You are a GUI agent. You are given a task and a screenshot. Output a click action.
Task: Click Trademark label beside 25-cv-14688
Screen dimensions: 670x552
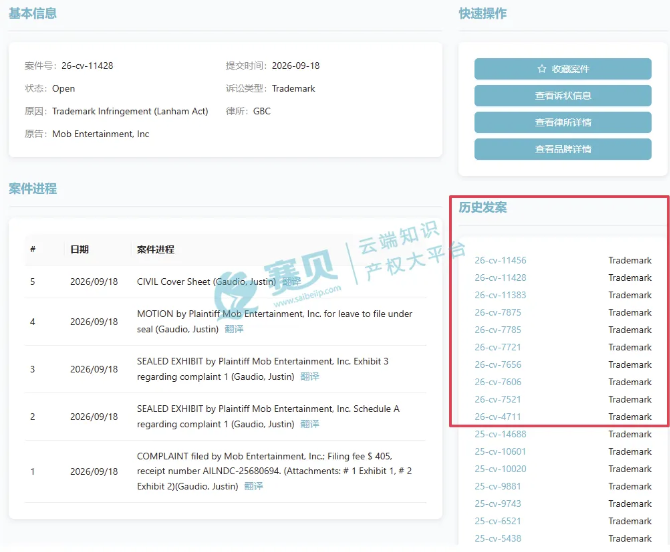[630, 434]
